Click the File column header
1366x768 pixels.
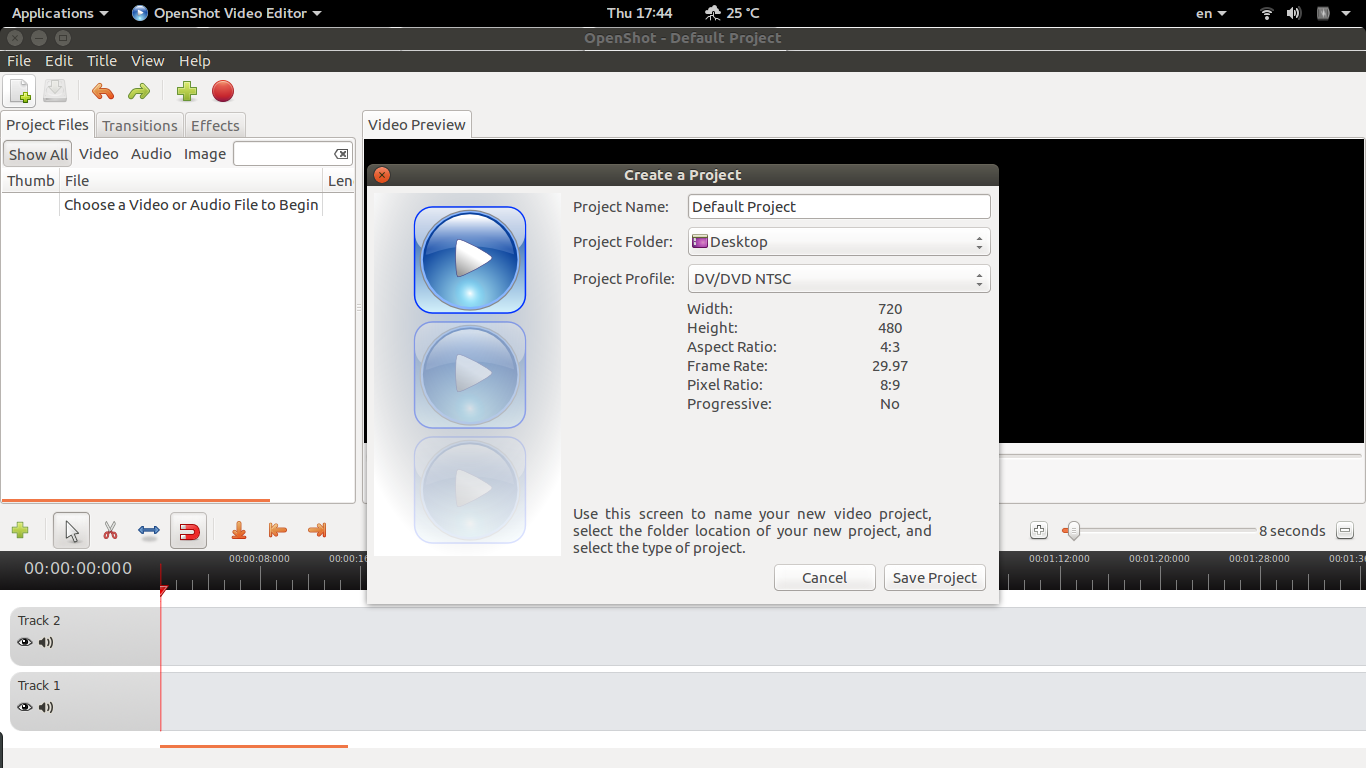(x=192, y=181)
